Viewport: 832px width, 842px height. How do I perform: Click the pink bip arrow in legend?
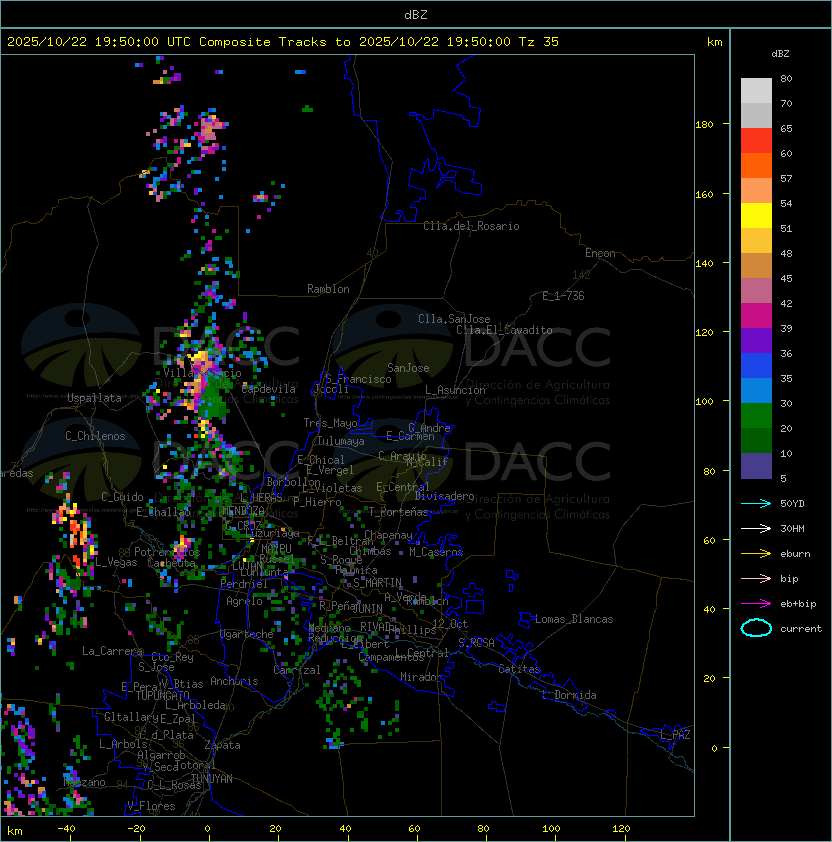click(756, 579)
